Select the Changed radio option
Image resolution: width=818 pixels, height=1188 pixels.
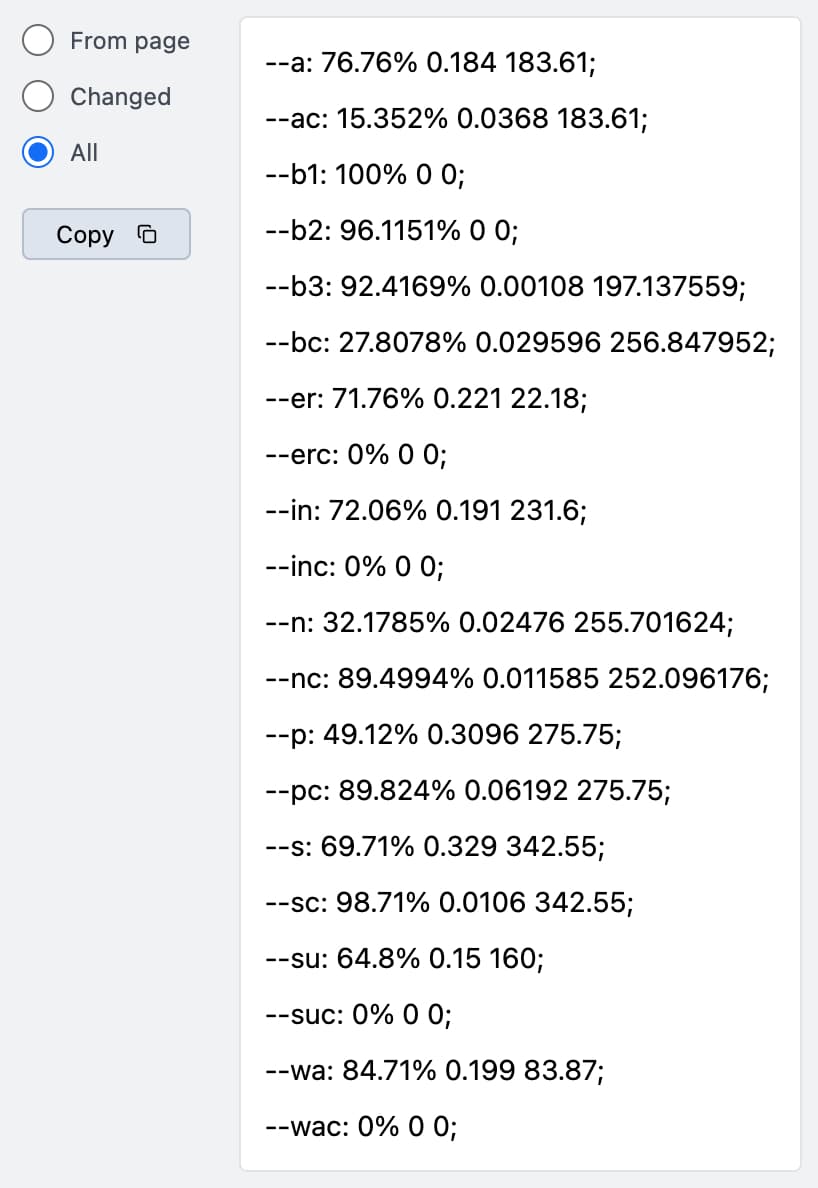click(x=38, y=97)
